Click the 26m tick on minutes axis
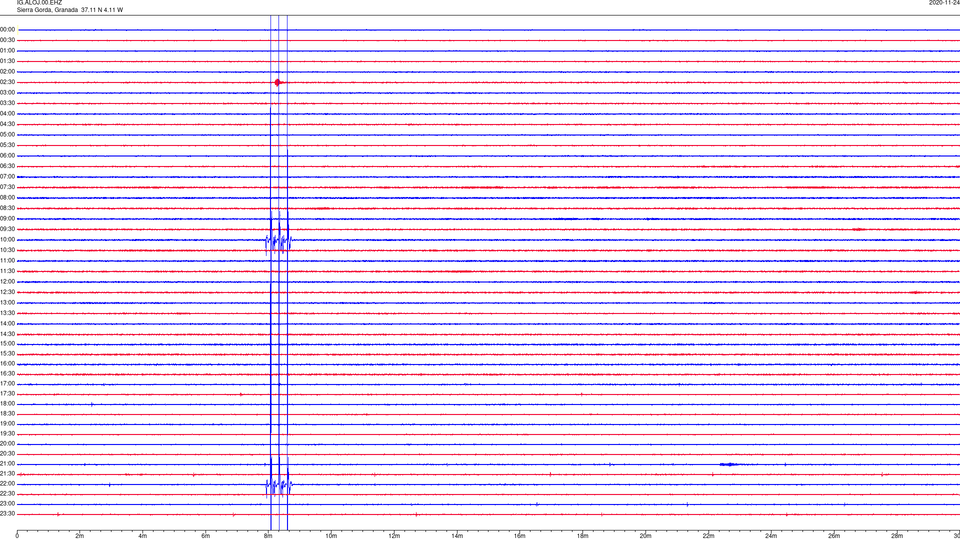This screenshot has width=960, height=540. pyautogui.click(x=834, y=536)
